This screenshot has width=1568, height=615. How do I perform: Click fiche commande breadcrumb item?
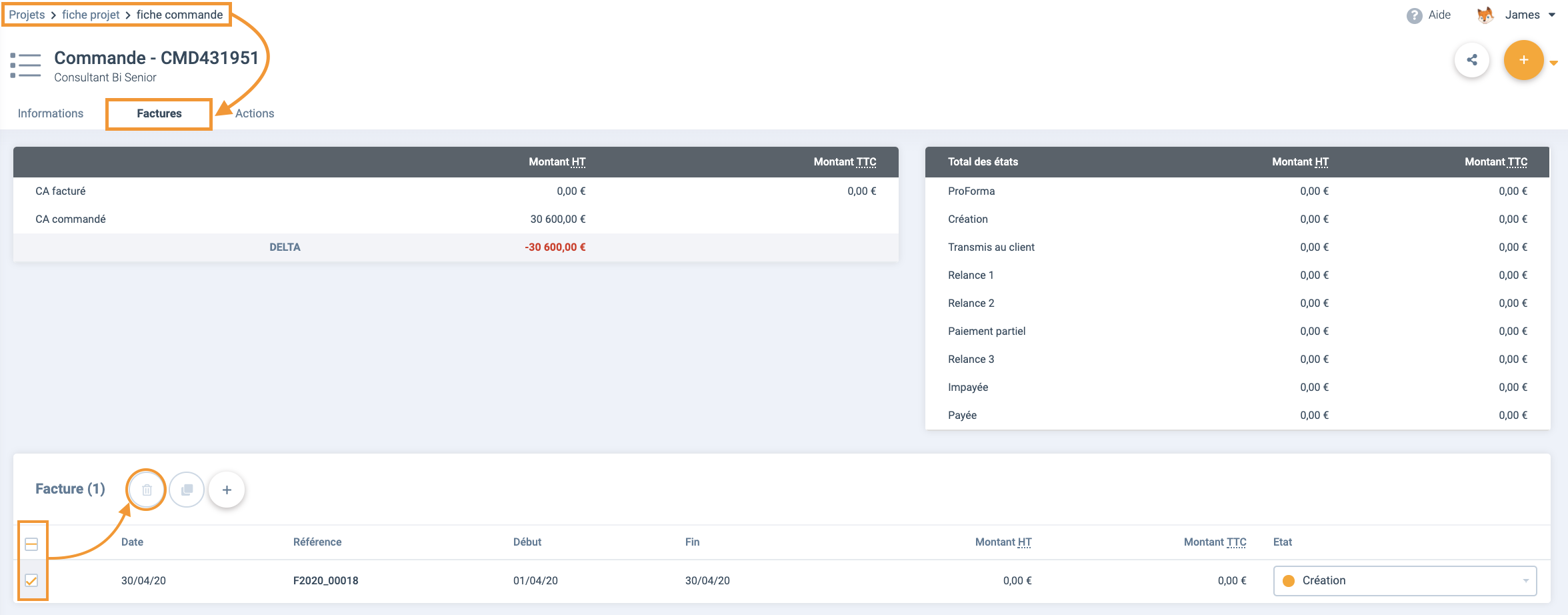coord(180,15)
